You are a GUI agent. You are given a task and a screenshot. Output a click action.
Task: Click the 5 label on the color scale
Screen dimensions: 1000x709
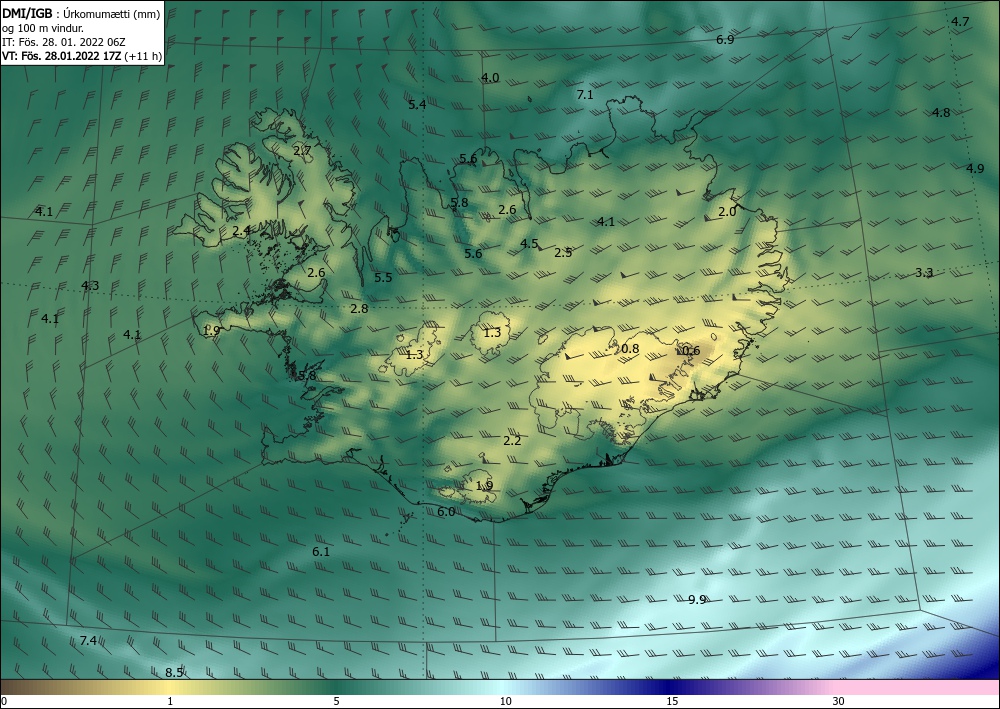[x=336, y=701]
